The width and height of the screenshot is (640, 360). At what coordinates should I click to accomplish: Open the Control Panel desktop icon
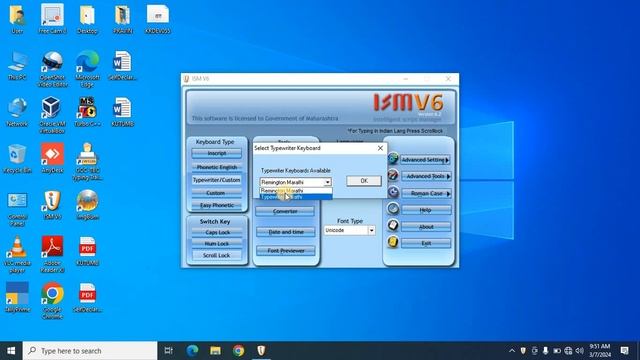click(17, 209)
